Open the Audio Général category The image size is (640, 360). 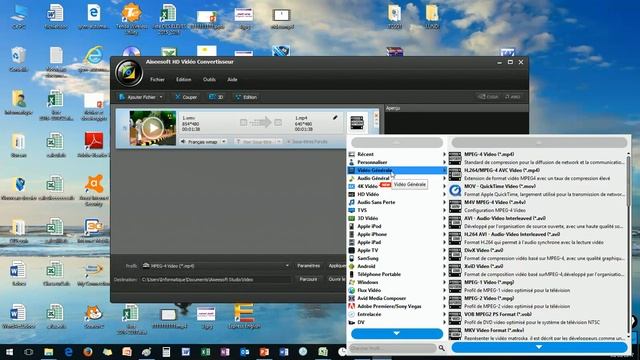coord(397,178)
